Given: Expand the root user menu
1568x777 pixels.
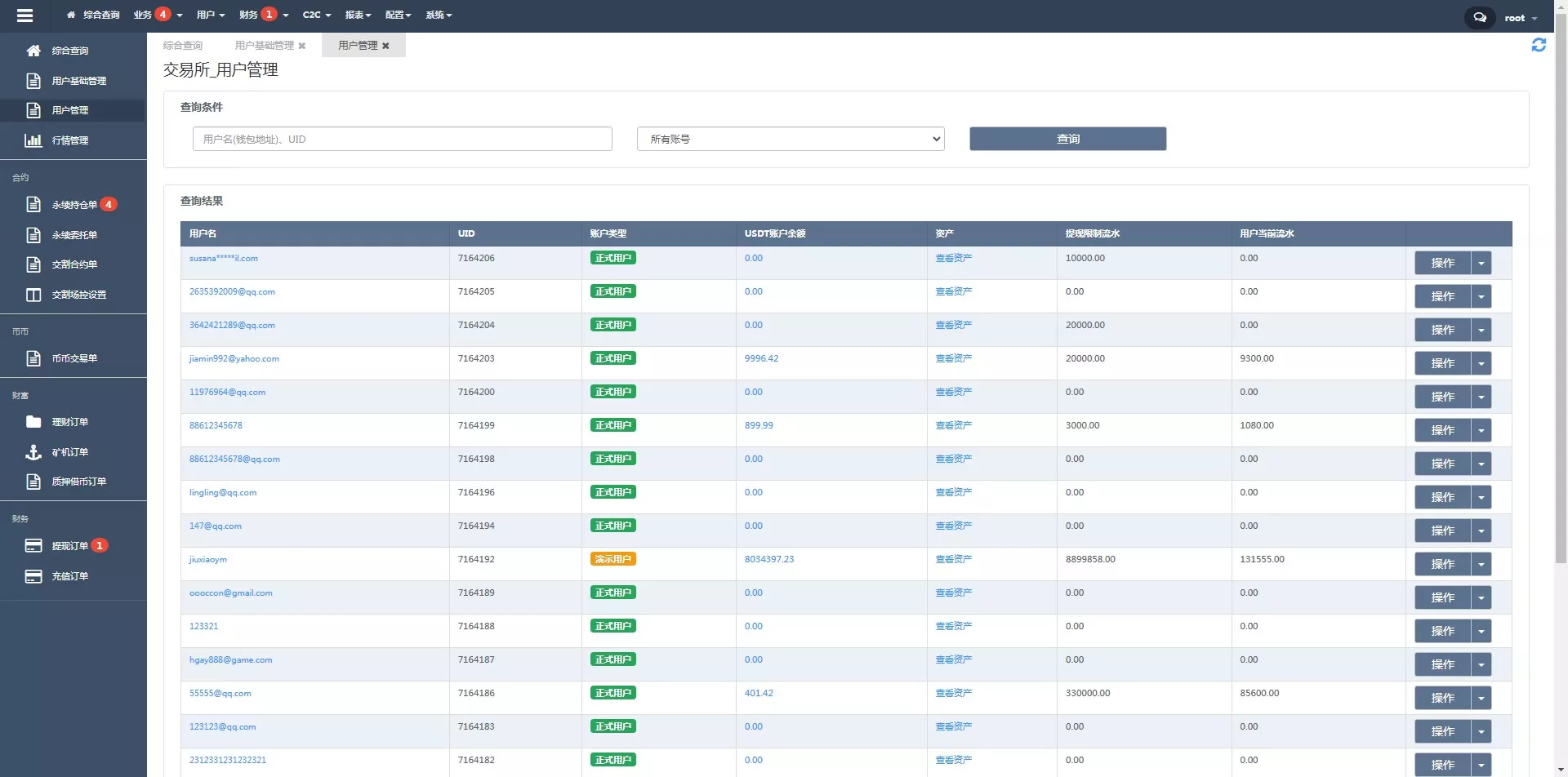Looking at the screenshot, I should click(x=1520, y=18).
